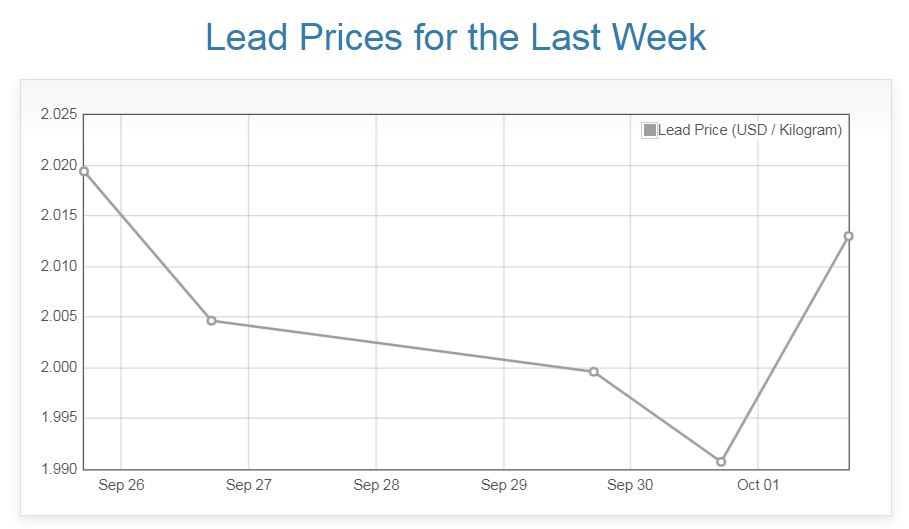The height and width of the screenshot is (529, 909).
Task: Click the Lead Prices for the Last Week title
Action: point(455,38)
